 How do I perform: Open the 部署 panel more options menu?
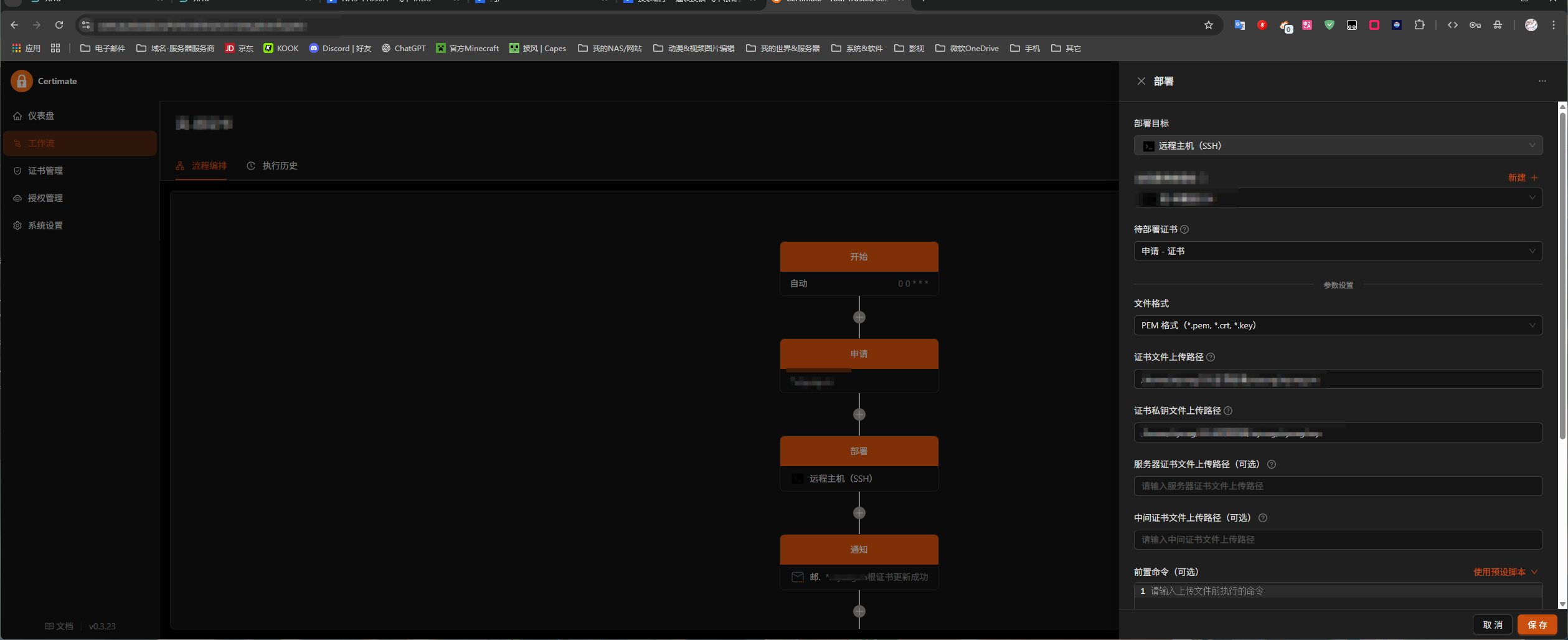coord(1542,81)
